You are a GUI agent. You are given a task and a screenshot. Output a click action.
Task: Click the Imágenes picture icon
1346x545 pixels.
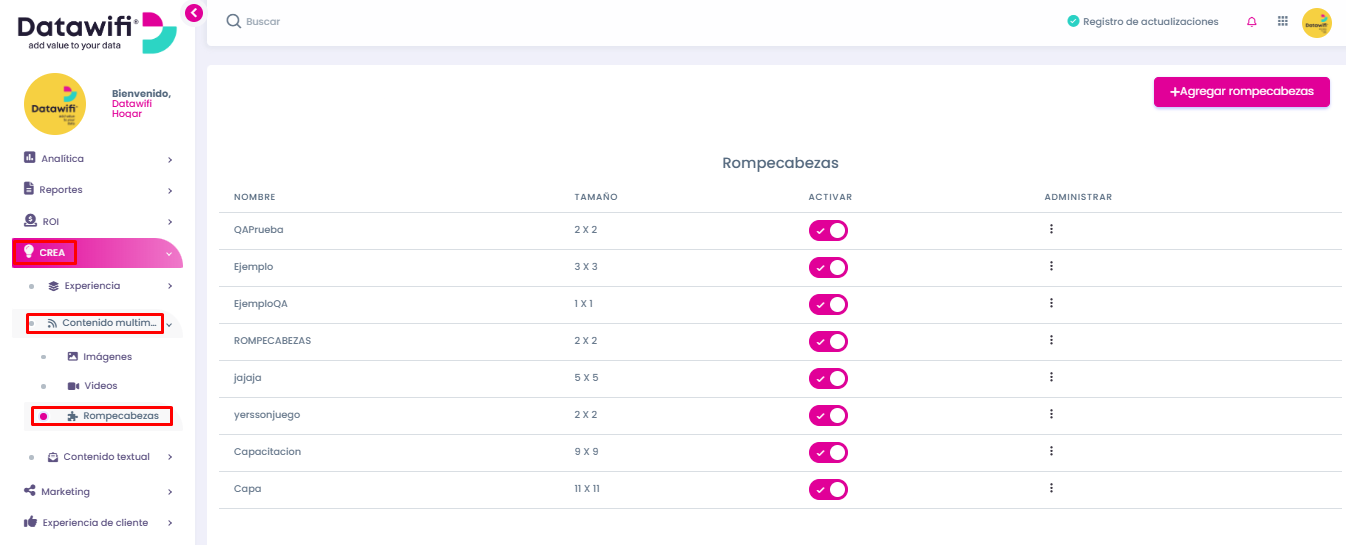(x=73, y=356)
